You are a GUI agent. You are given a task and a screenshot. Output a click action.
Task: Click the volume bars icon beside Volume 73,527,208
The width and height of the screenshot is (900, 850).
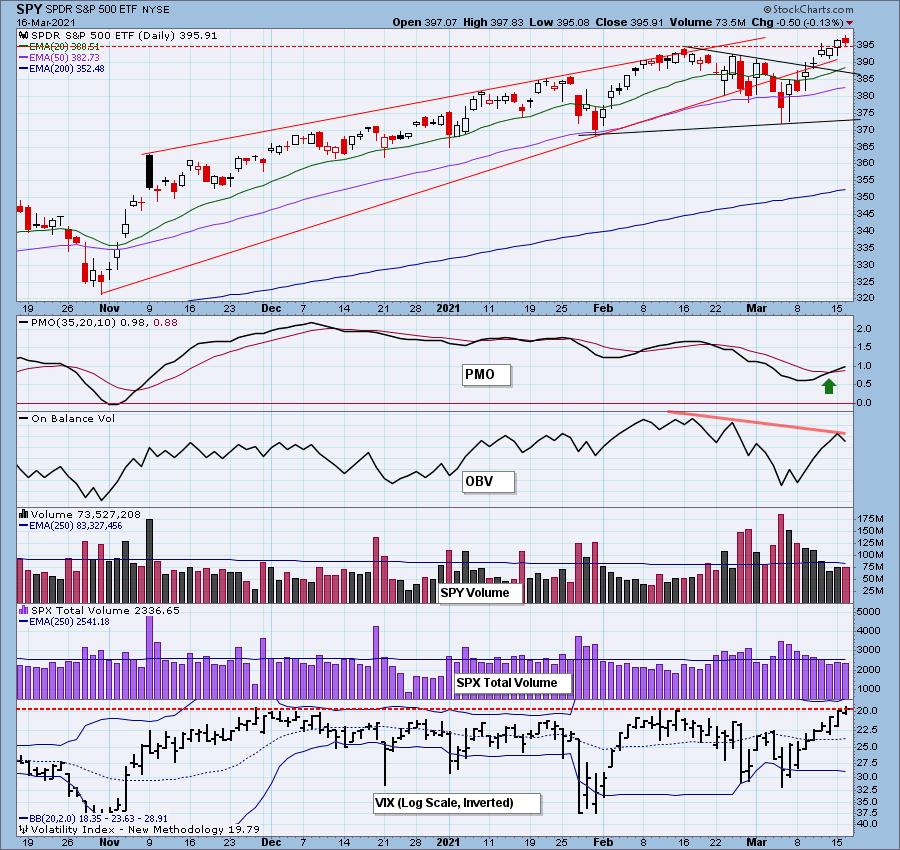point(24,514)
